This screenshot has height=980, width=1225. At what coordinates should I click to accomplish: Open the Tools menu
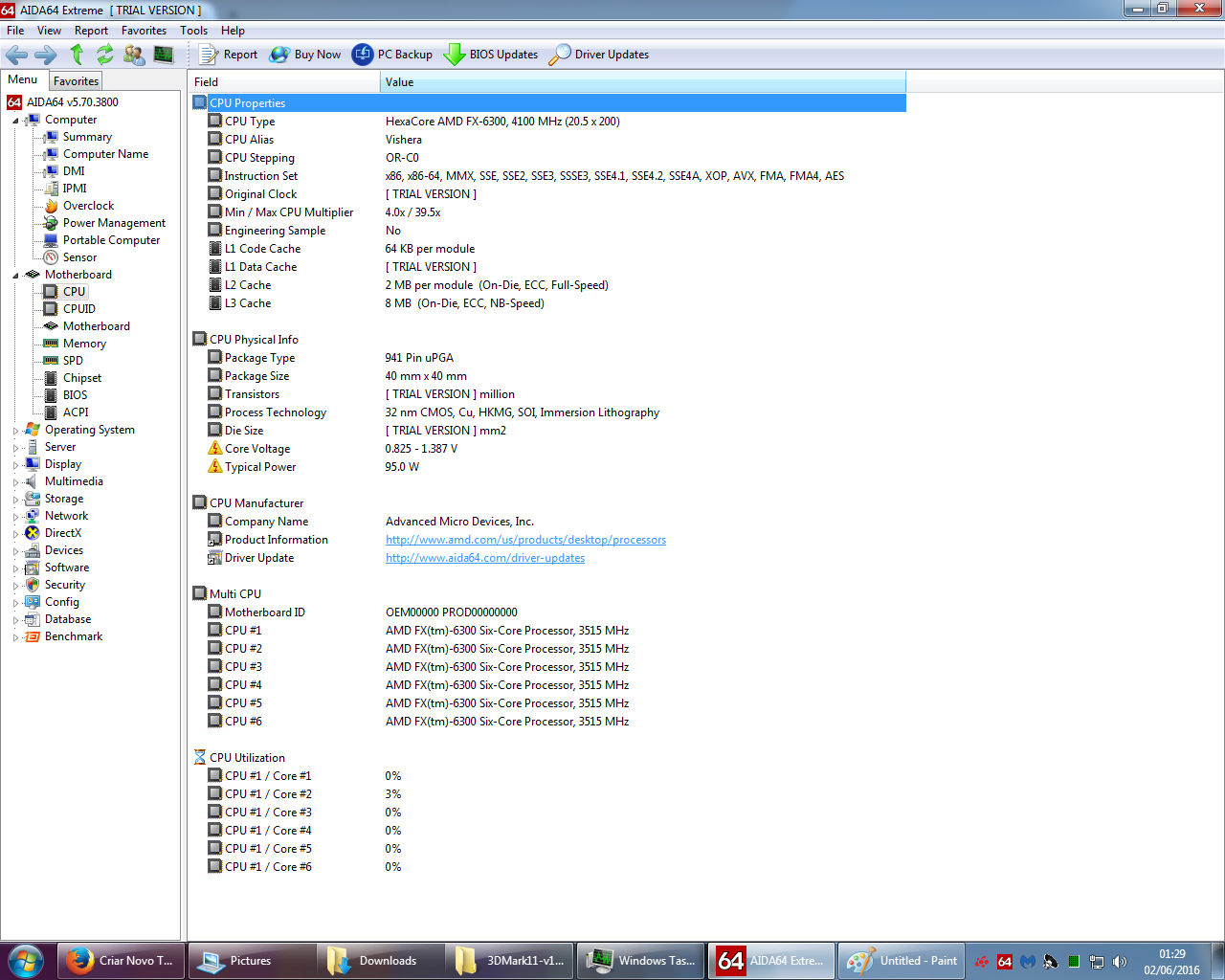193,31
